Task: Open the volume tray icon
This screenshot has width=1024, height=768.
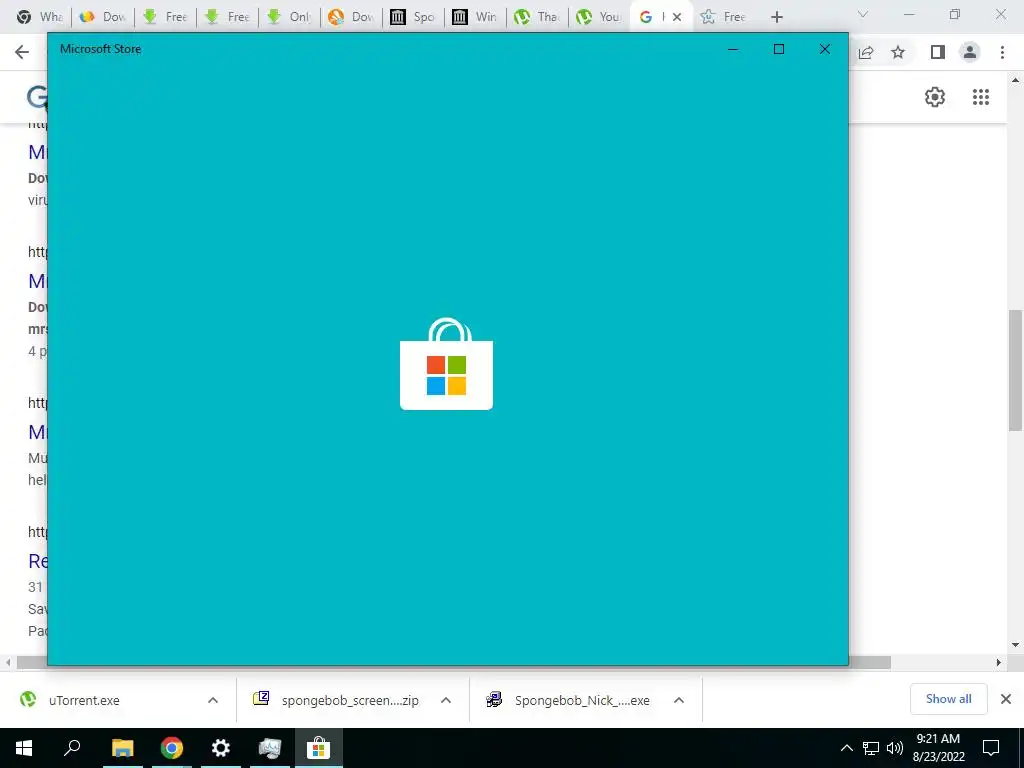Action: click(895, 748)
